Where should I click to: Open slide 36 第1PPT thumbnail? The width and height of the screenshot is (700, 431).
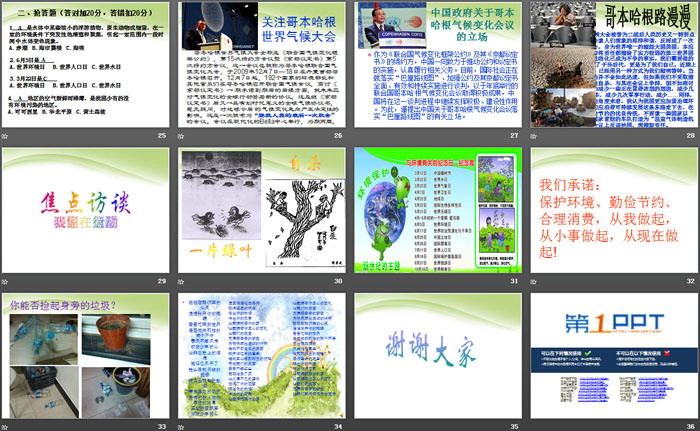point(614,356)
